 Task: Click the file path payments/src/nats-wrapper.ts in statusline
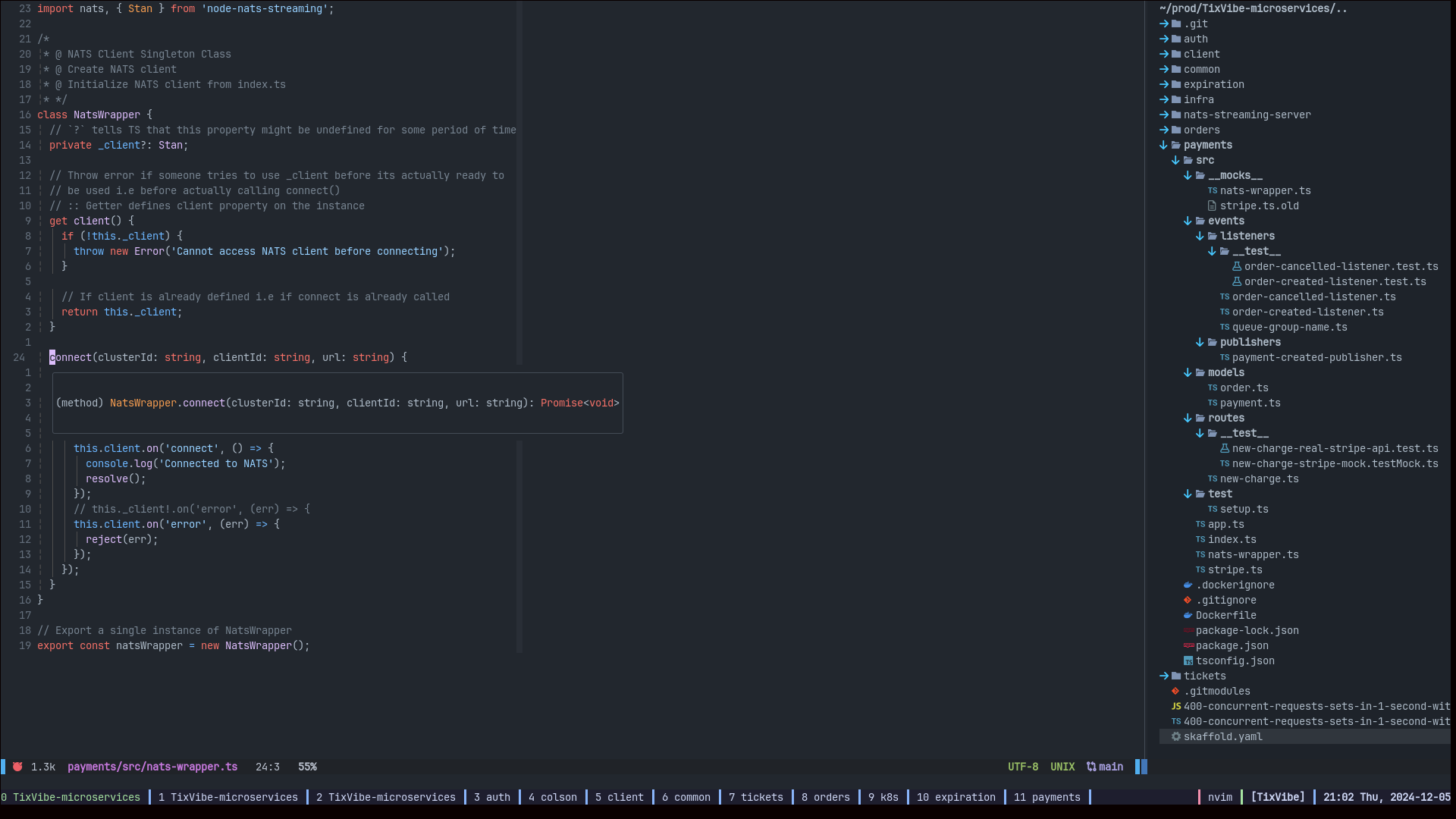coord(152,767)
